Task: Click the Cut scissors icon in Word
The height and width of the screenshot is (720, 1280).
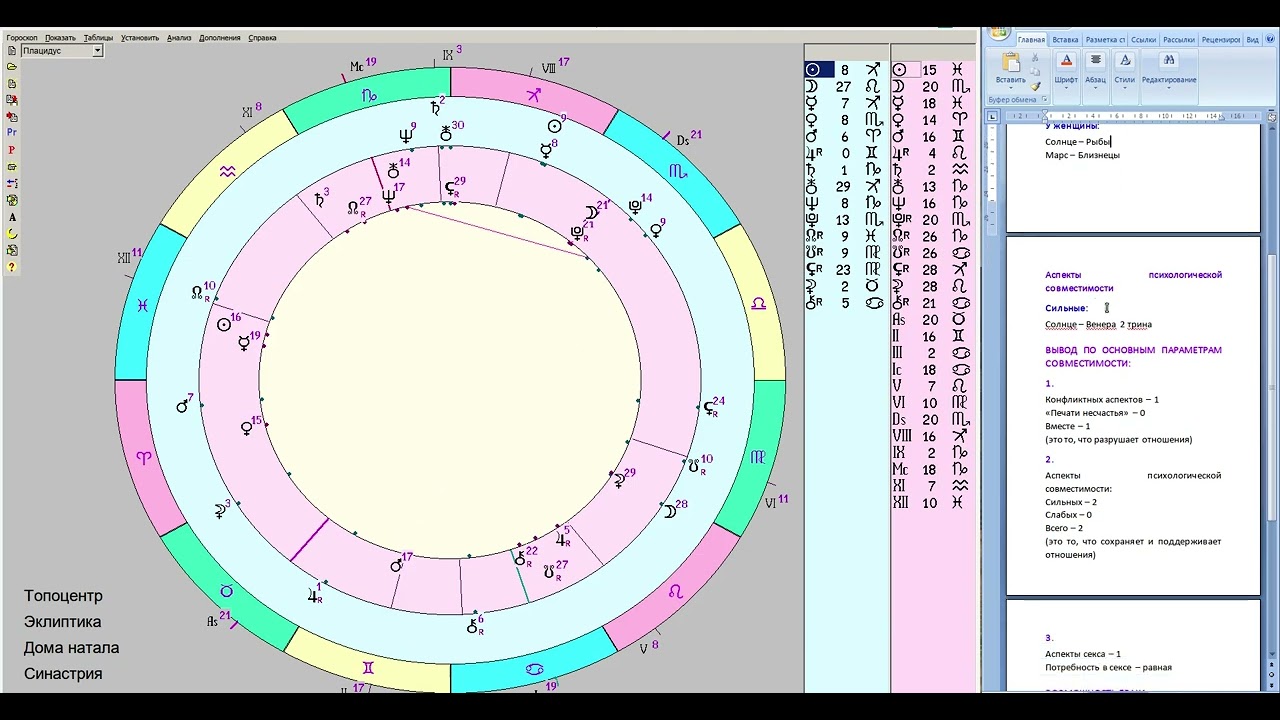Action: pos(1035,58)
